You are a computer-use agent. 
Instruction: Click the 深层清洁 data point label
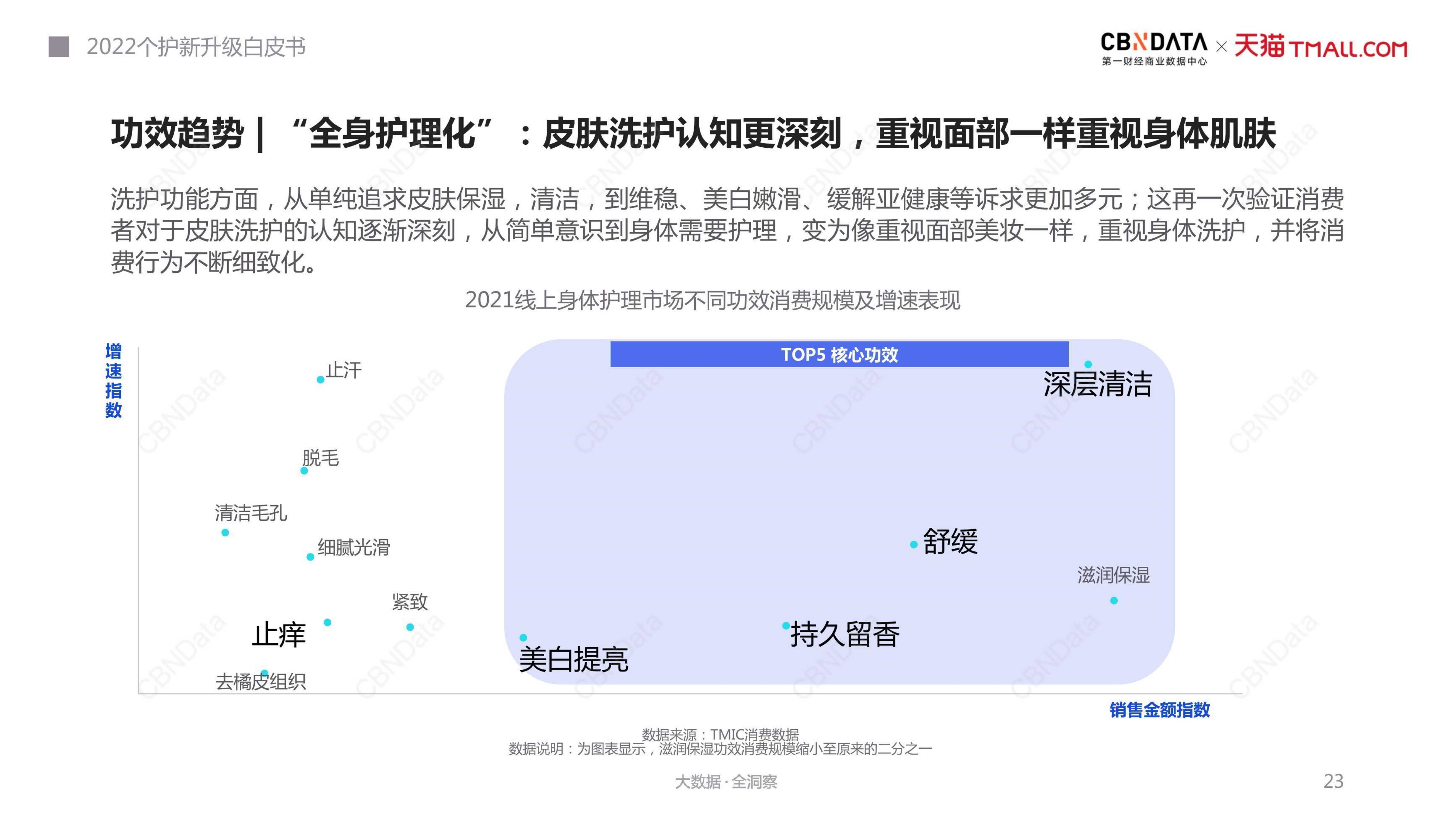click(x=1097, y=384)
